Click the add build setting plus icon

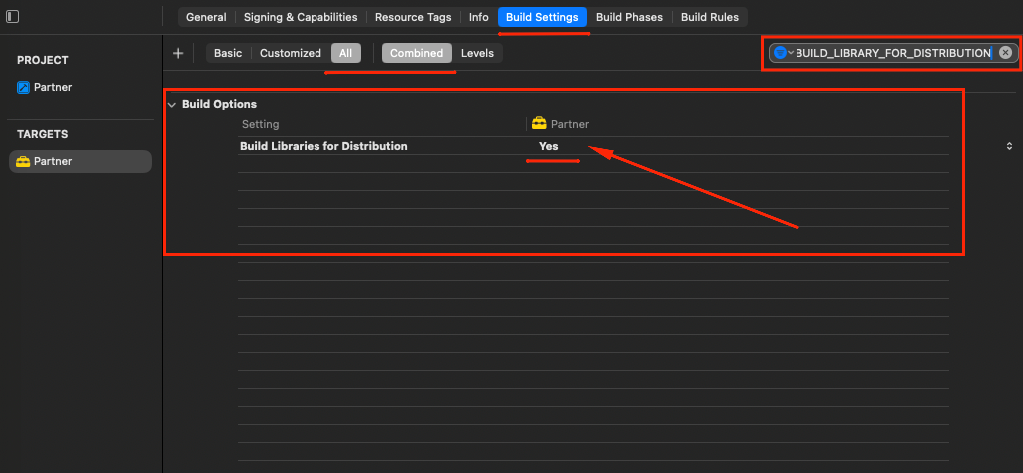178,53
